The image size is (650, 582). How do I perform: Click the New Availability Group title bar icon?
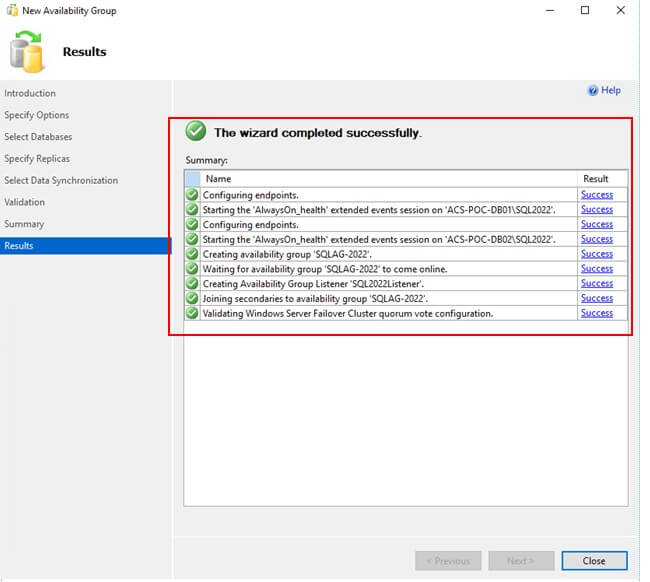11,11
